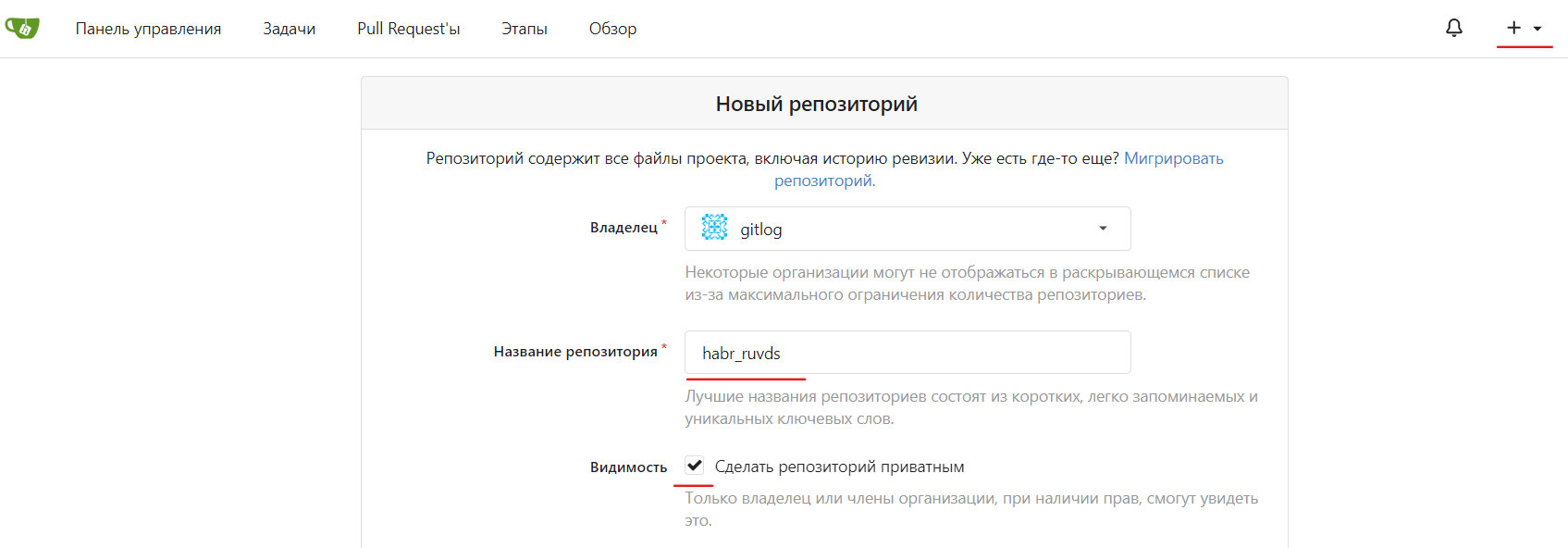Open the Задачи page
Screen dimensions: 1568x548
(x=289, y=28)
